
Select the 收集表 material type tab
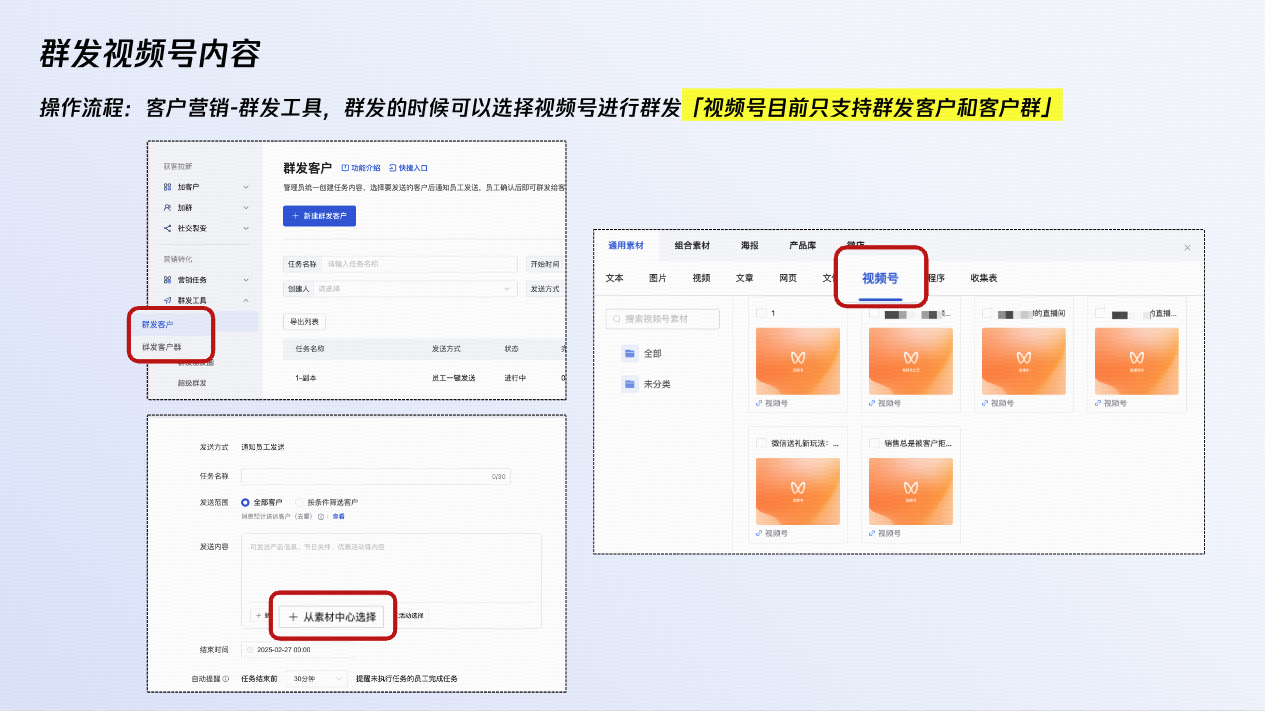point(983,278)
